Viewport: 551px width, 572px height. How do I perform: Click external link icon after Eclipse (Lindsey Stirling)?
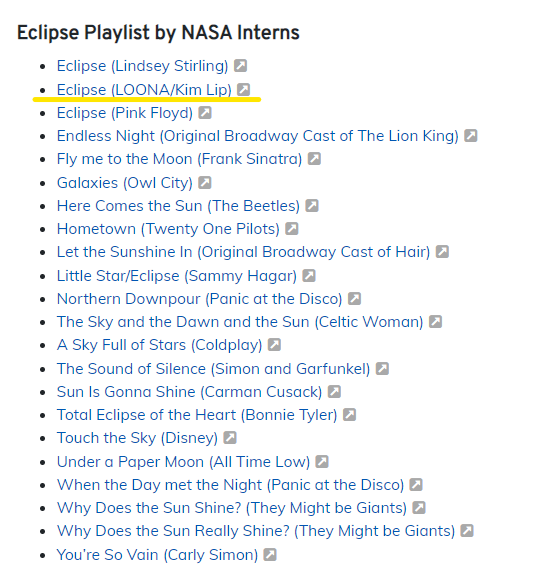point(240,66)
